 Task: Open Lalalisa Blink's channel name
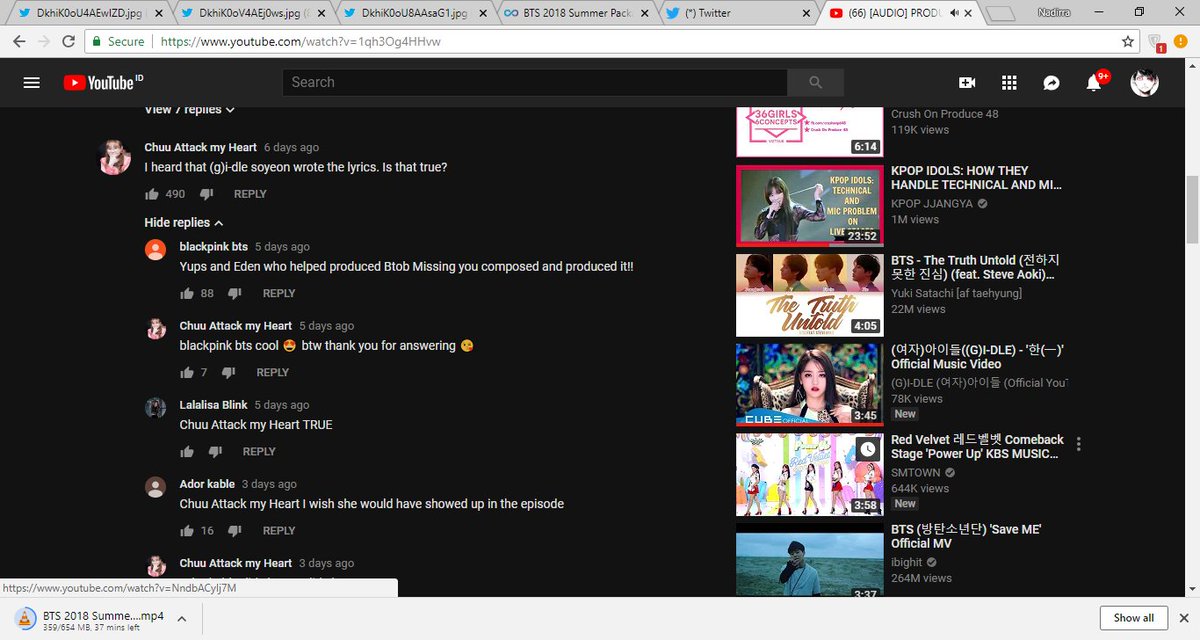213,405
